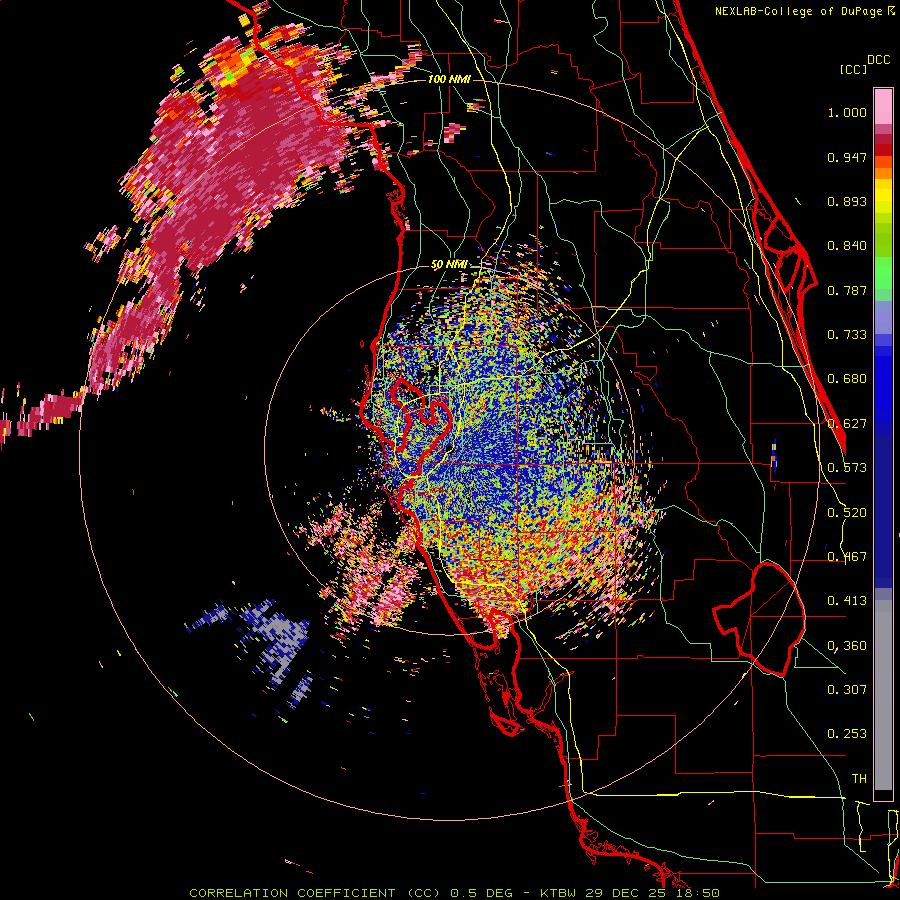Click the 0.733 scale value
Screen dimensions: 900x900
click(847, 335)
